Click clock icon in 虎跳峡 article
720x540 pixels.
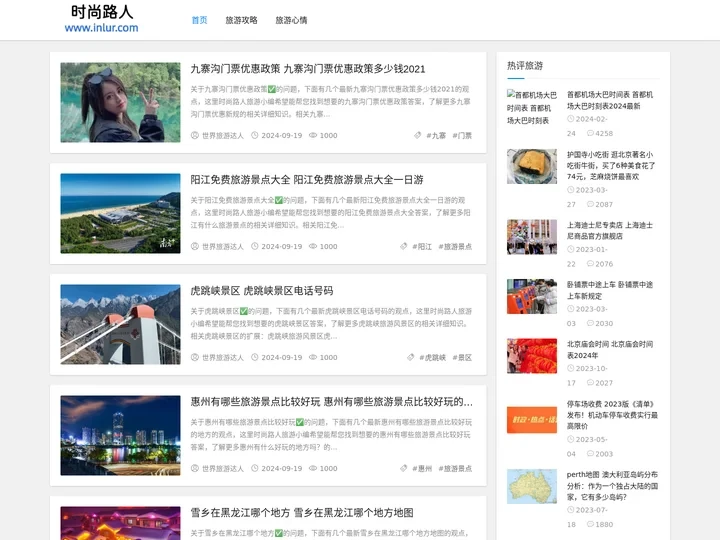tap(255, 357)
